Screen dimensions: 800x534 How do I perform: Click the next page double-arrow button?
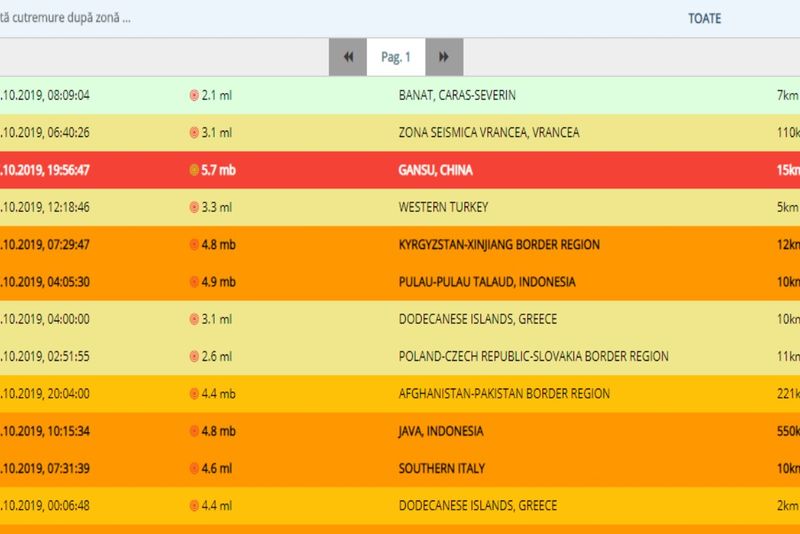444,57
